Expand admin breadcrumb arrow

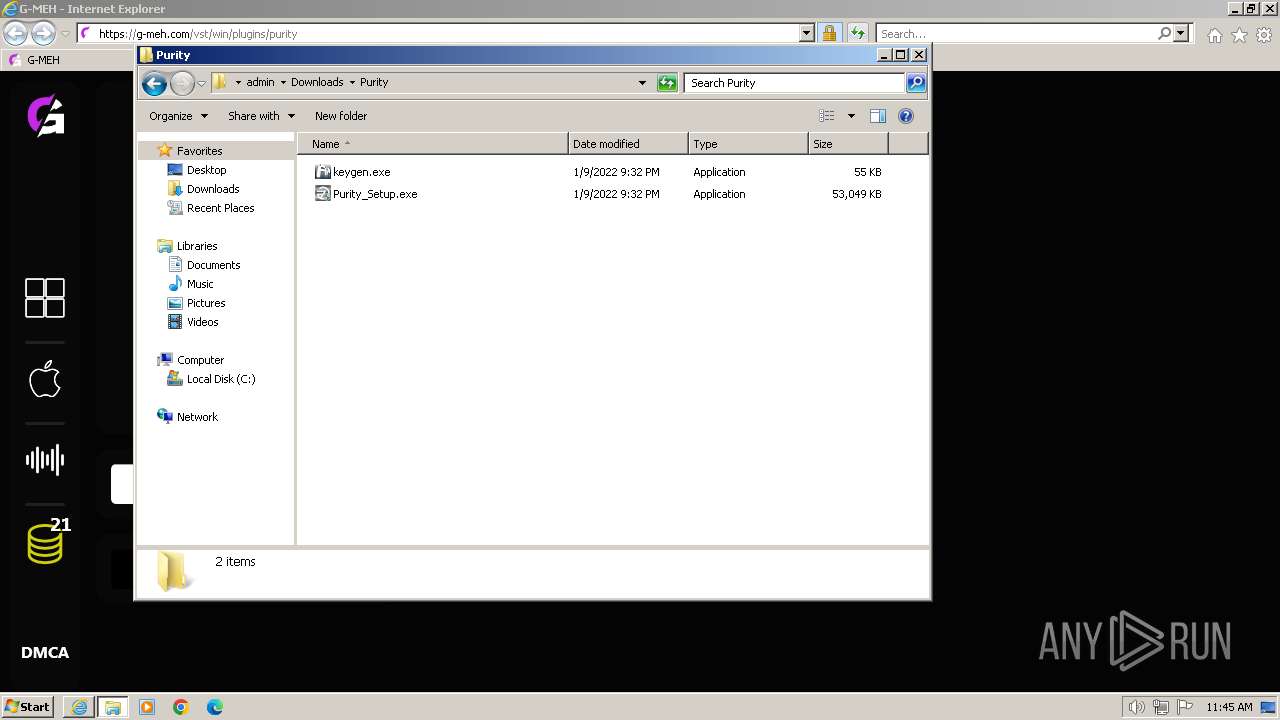(283, 83)
